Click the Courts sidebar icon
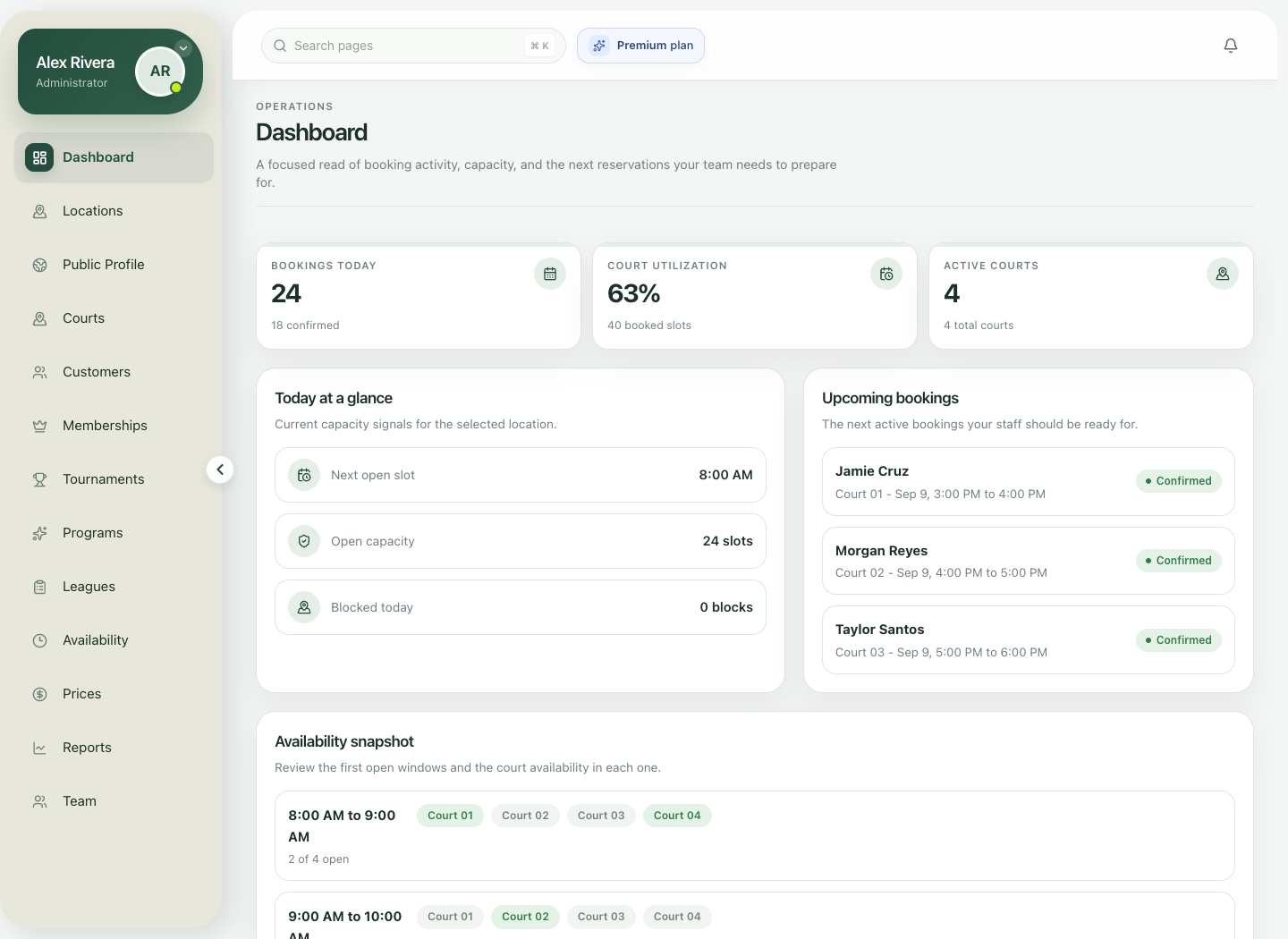 39,318
